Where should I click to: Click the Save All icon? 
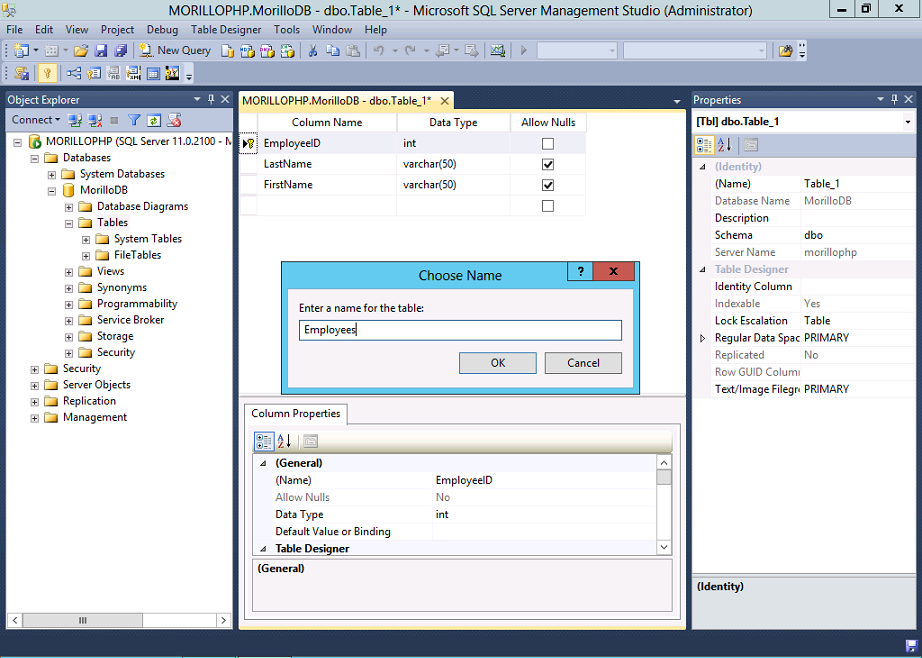(121, 51)
